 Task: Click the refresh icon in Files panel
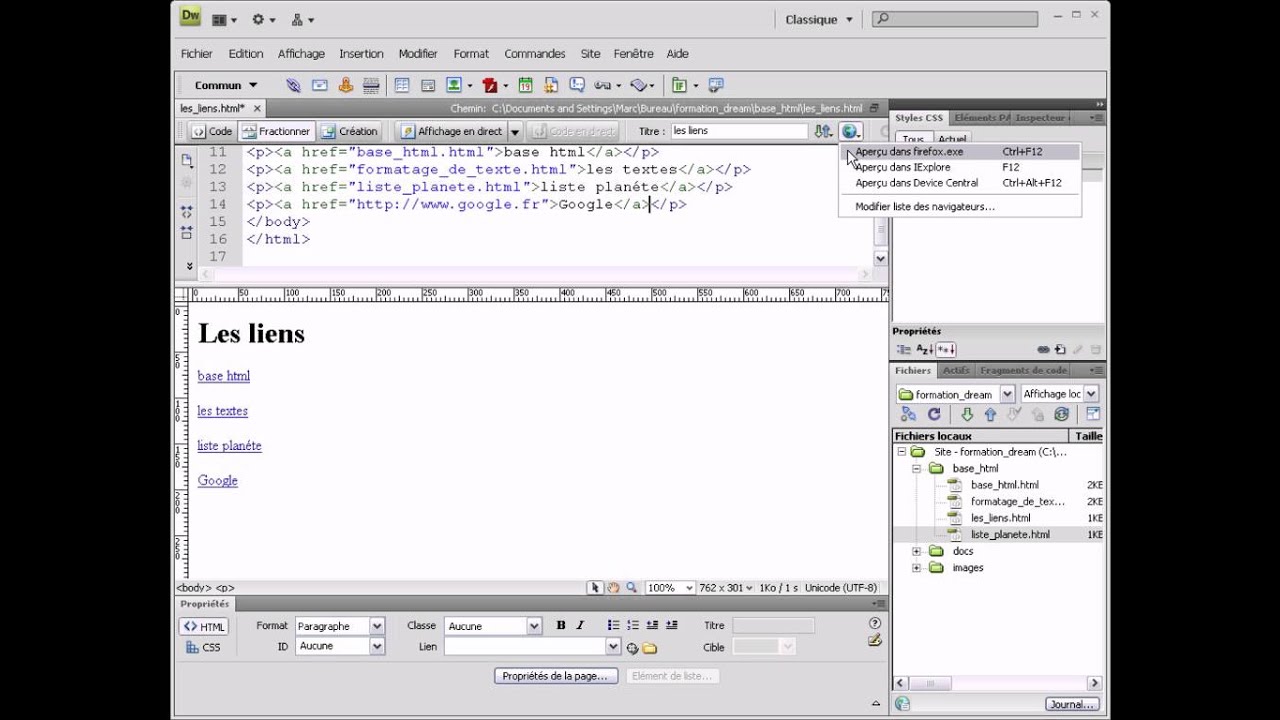click(934, 414)
